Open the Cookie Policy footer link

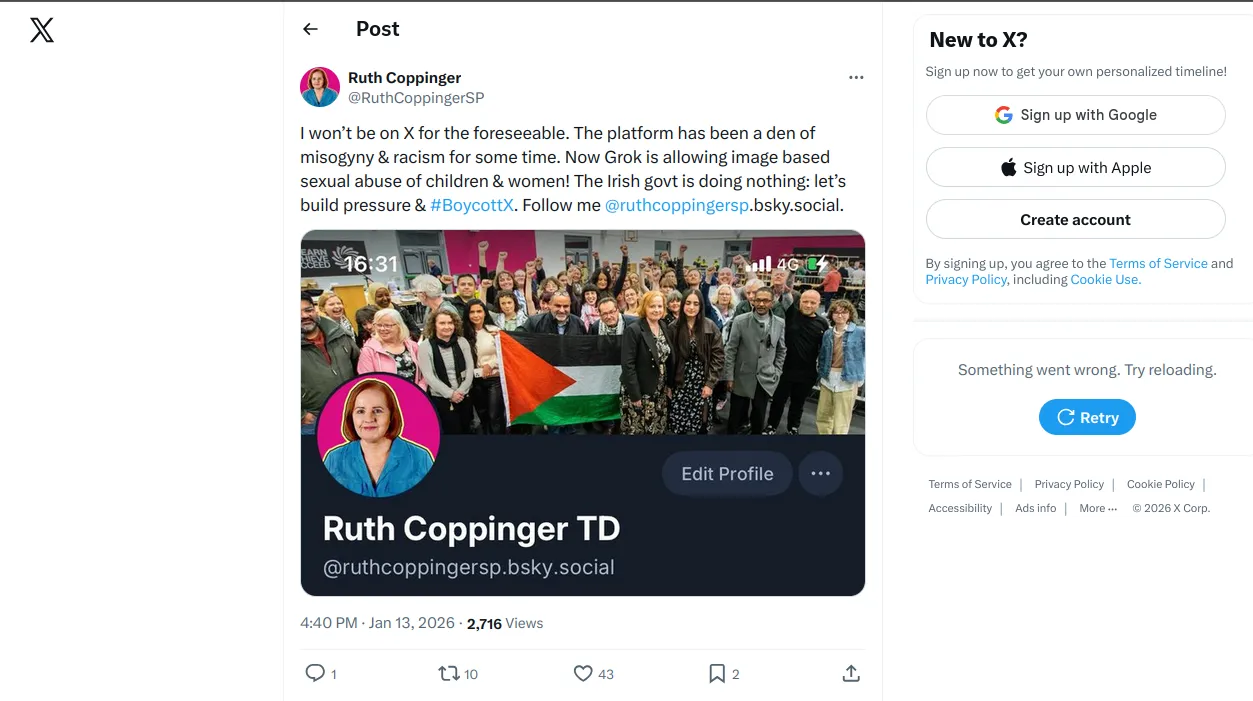click(x=1160, y=484)
